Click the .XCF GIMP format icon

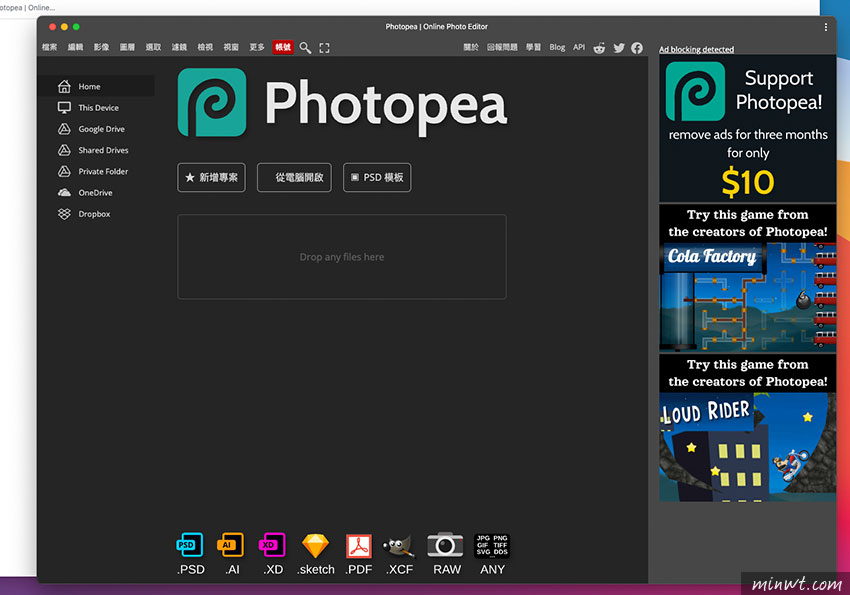point(400,546)
